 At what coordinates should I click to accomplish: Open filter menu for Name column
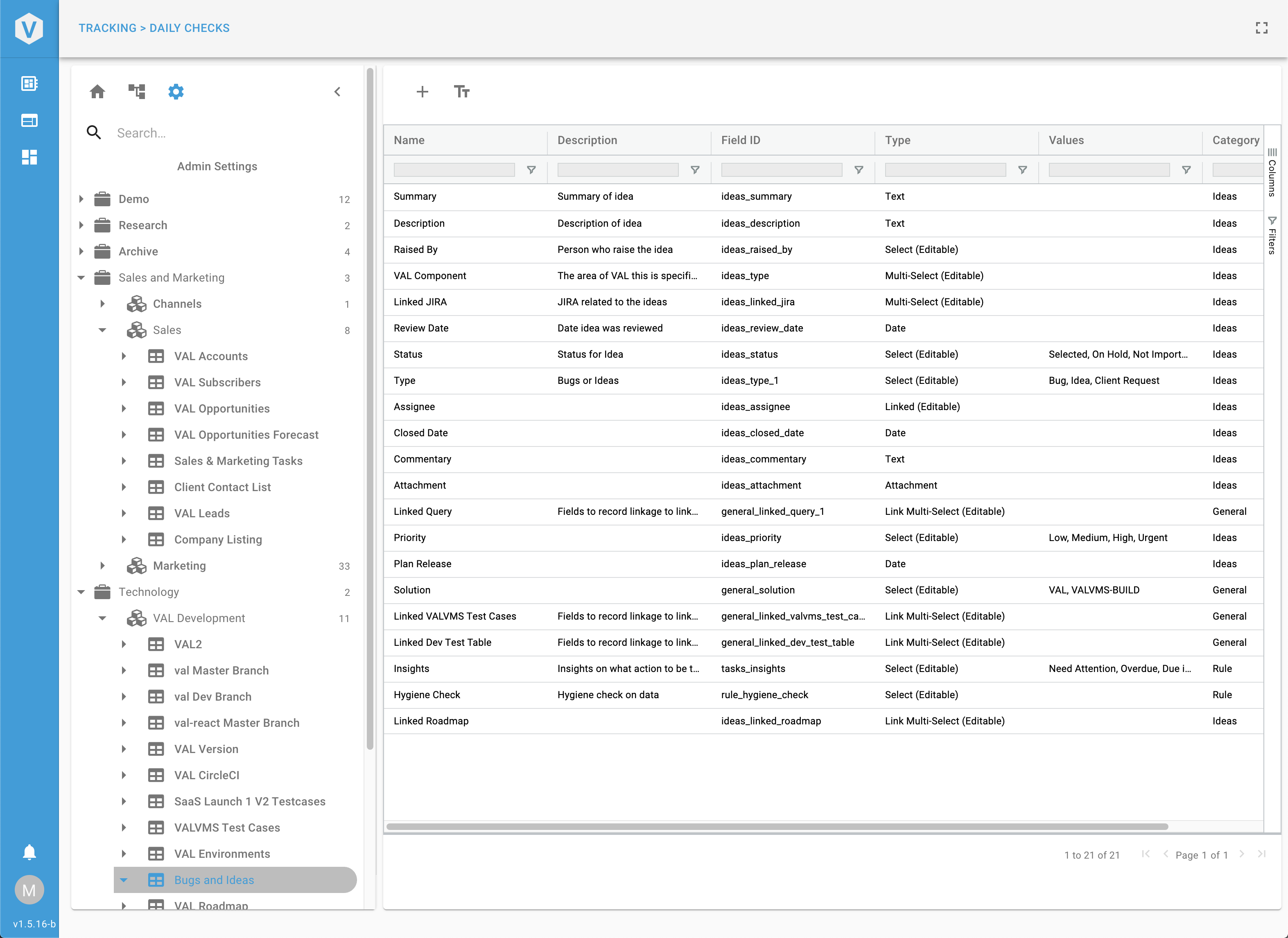pos(531,170)
